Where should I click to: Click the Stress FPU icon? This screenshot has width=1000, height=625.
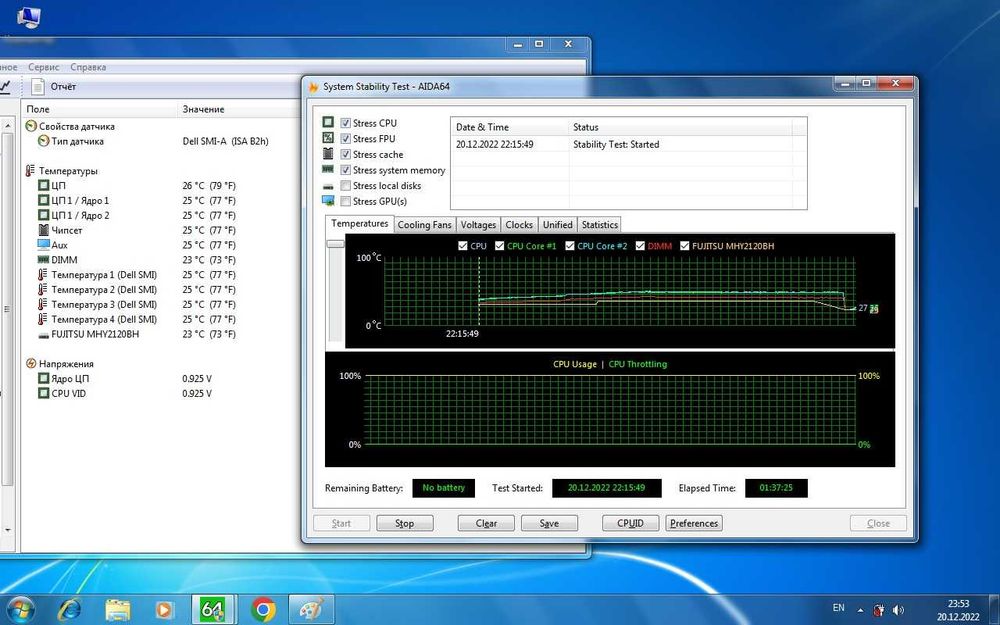pyautogui.click(x=328, y=138)
